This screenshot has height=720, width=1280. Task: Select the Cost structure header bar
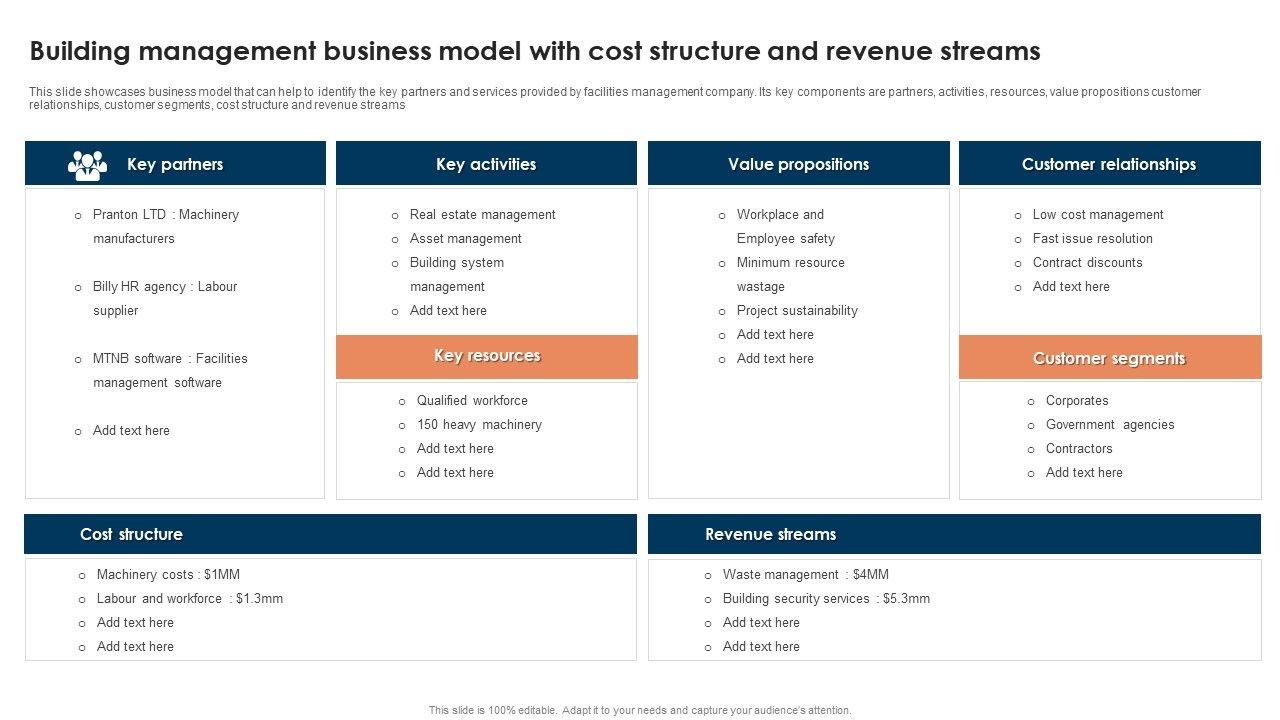click(330, 534)
